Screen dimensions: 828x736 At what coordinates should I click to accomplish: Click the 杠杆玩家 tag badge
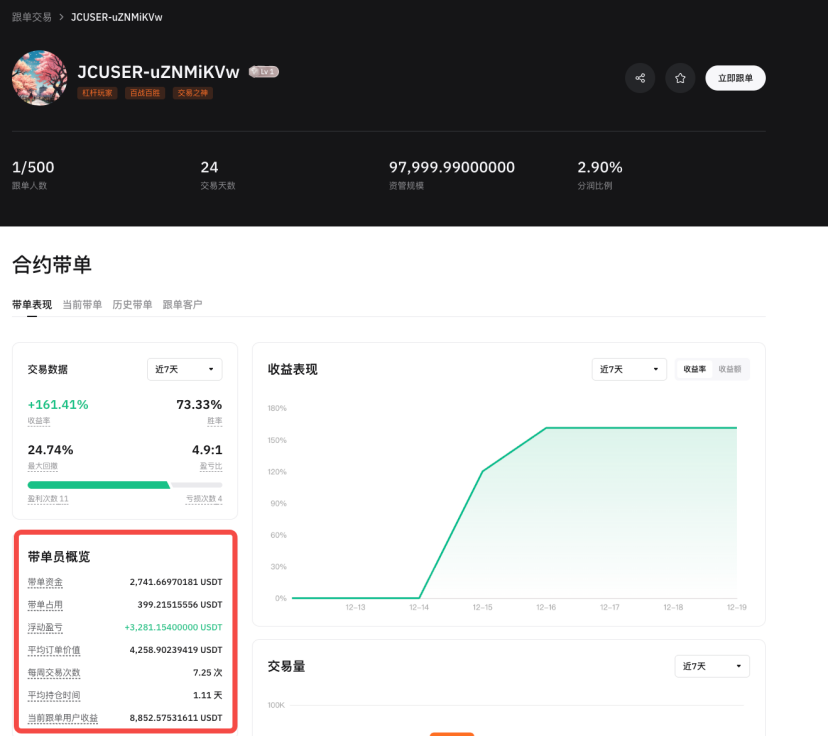point(97,93)
